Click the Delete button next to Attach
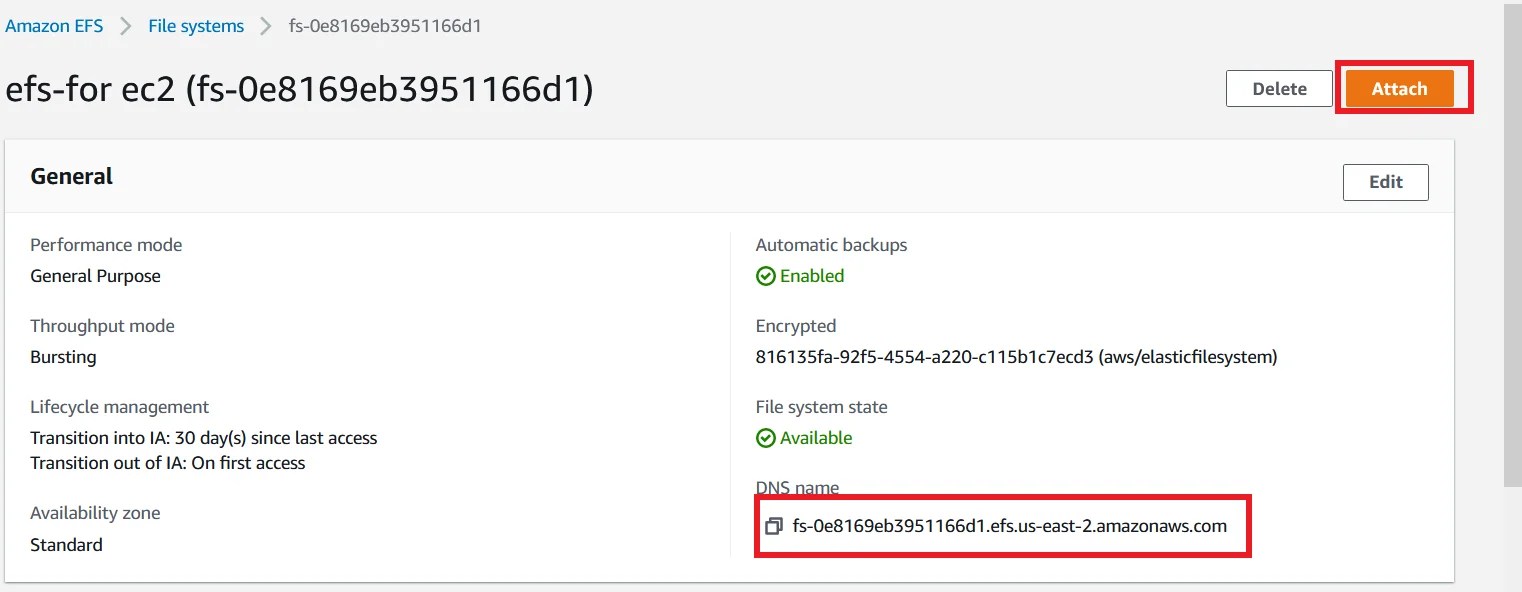Viewport: 1522px width, 592px height. [1278, 88]
